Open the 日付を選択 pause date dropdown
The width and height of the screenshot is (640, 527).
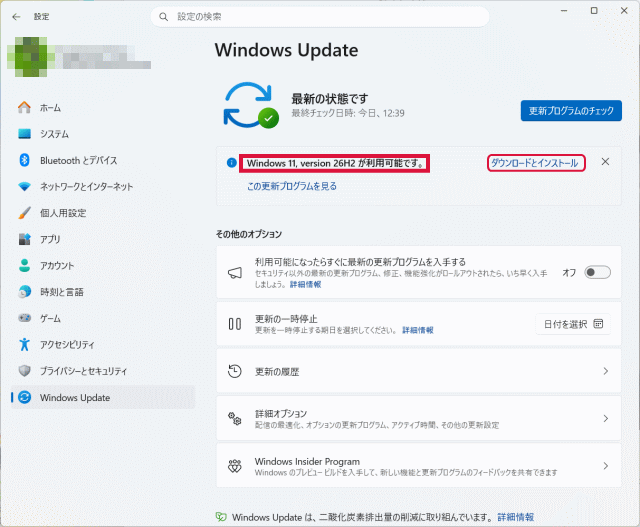tap(573, 324)
